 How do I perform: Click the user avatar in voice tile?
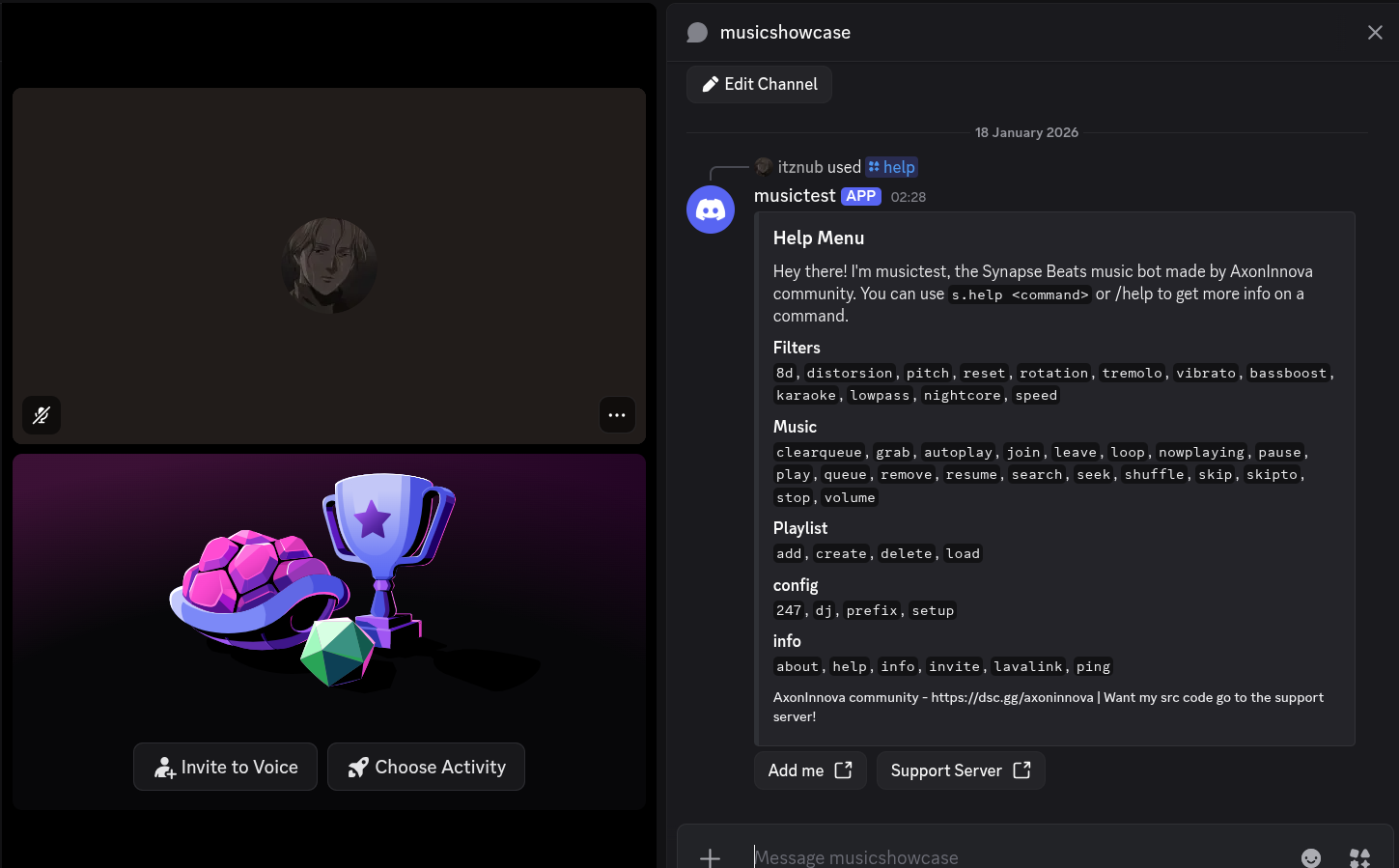(329, 266)
